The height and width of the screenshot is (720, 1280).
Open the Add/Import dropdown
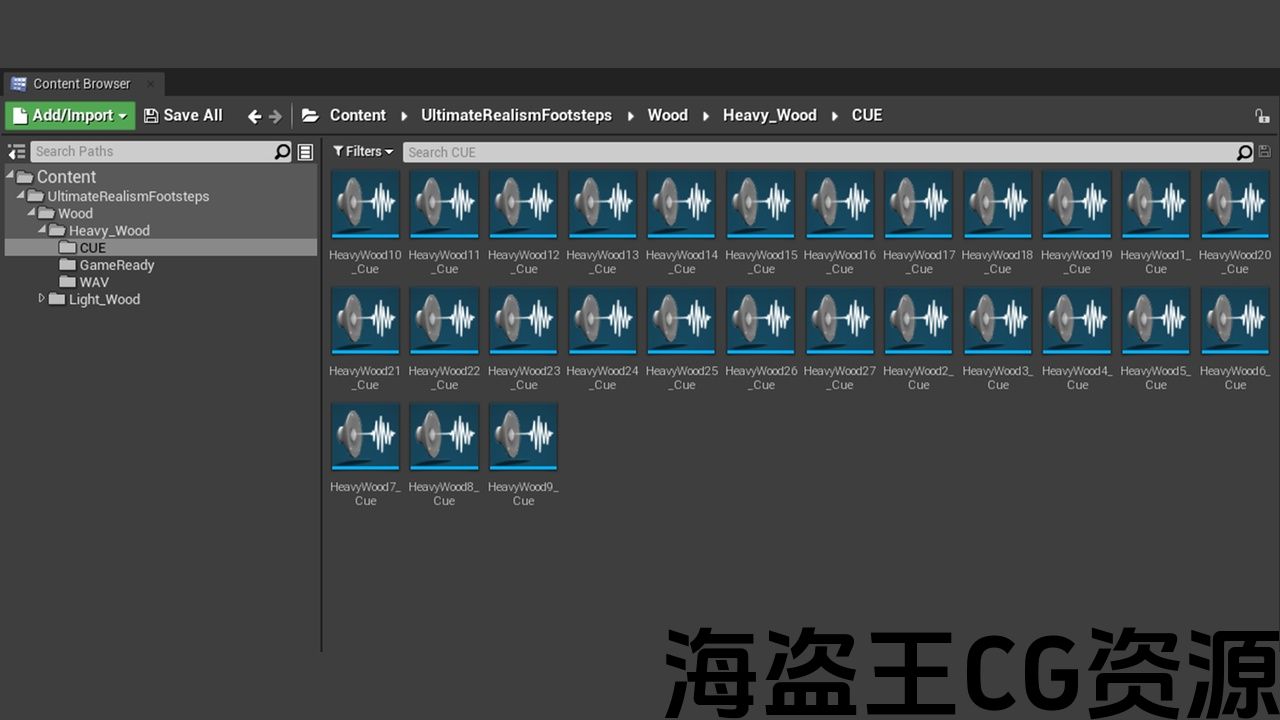click(x=69, y=116)
